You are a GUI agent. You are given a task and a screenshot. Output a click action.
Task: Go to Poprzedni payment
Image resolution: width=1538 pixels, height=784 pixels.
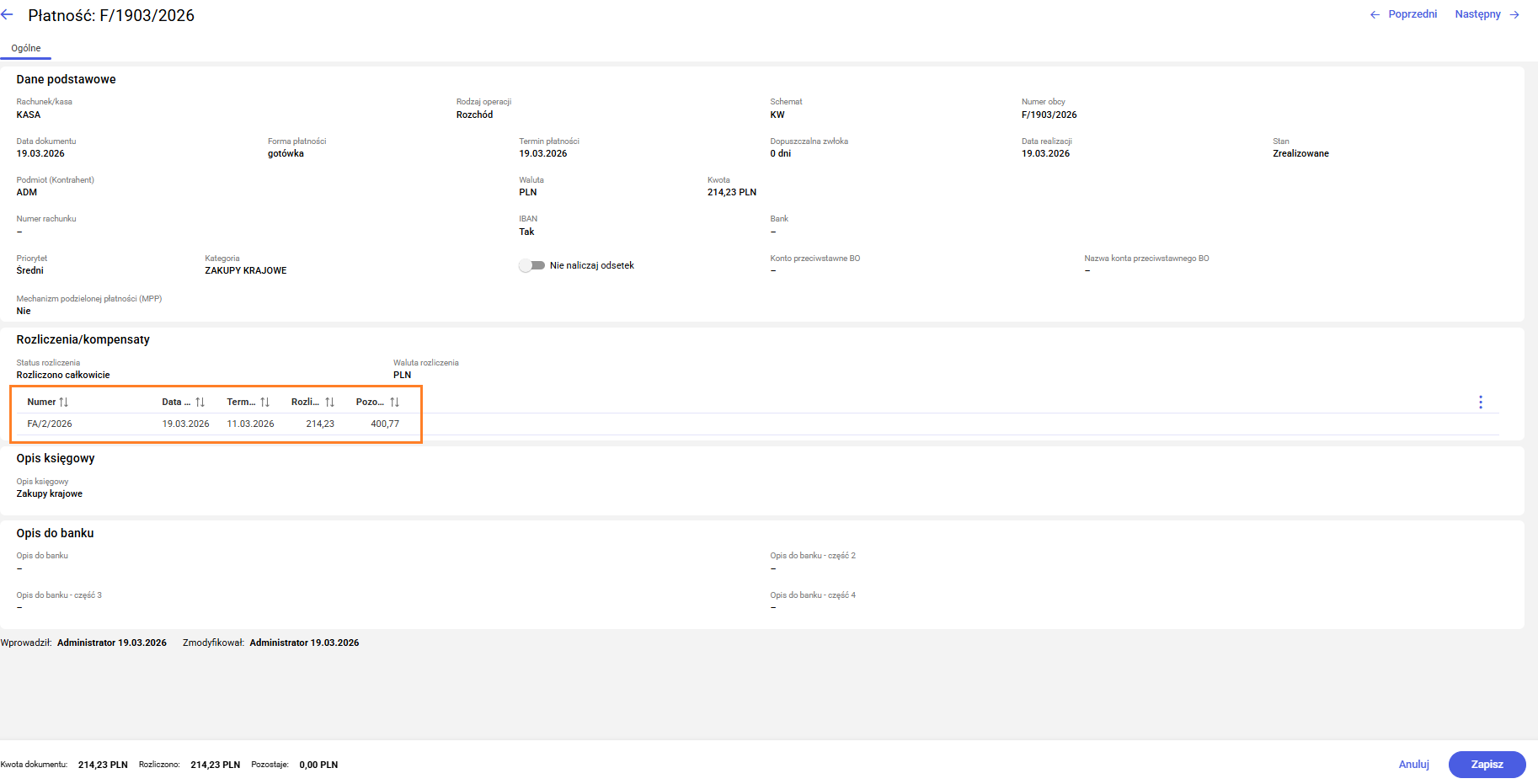pyautogui.click(x=1403, y=14)
